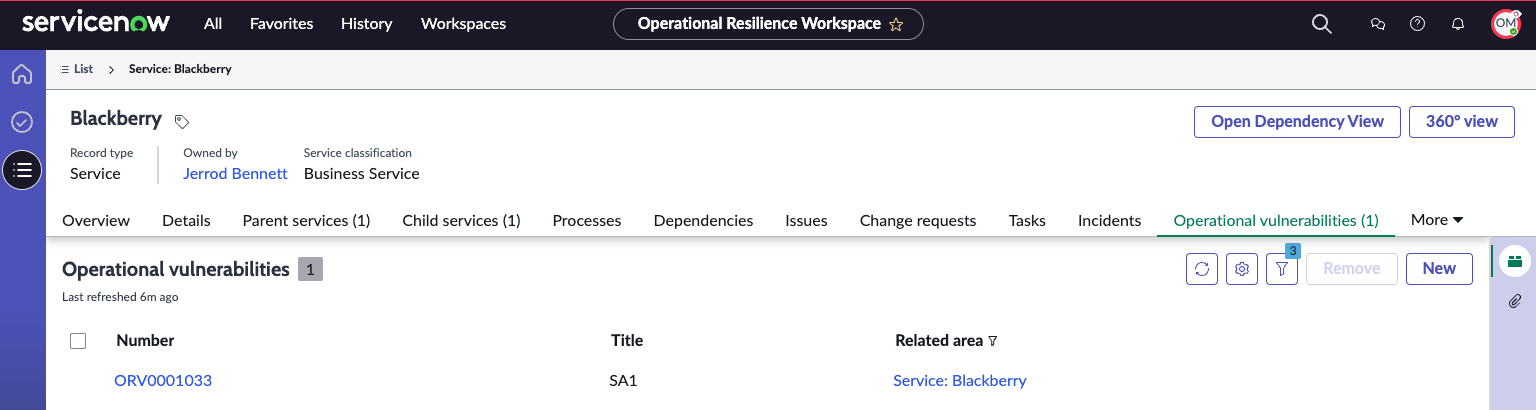This screenshot has width=1536, height=410.
Task: Click the Related area column header
Action: click(x=939, y=341)
